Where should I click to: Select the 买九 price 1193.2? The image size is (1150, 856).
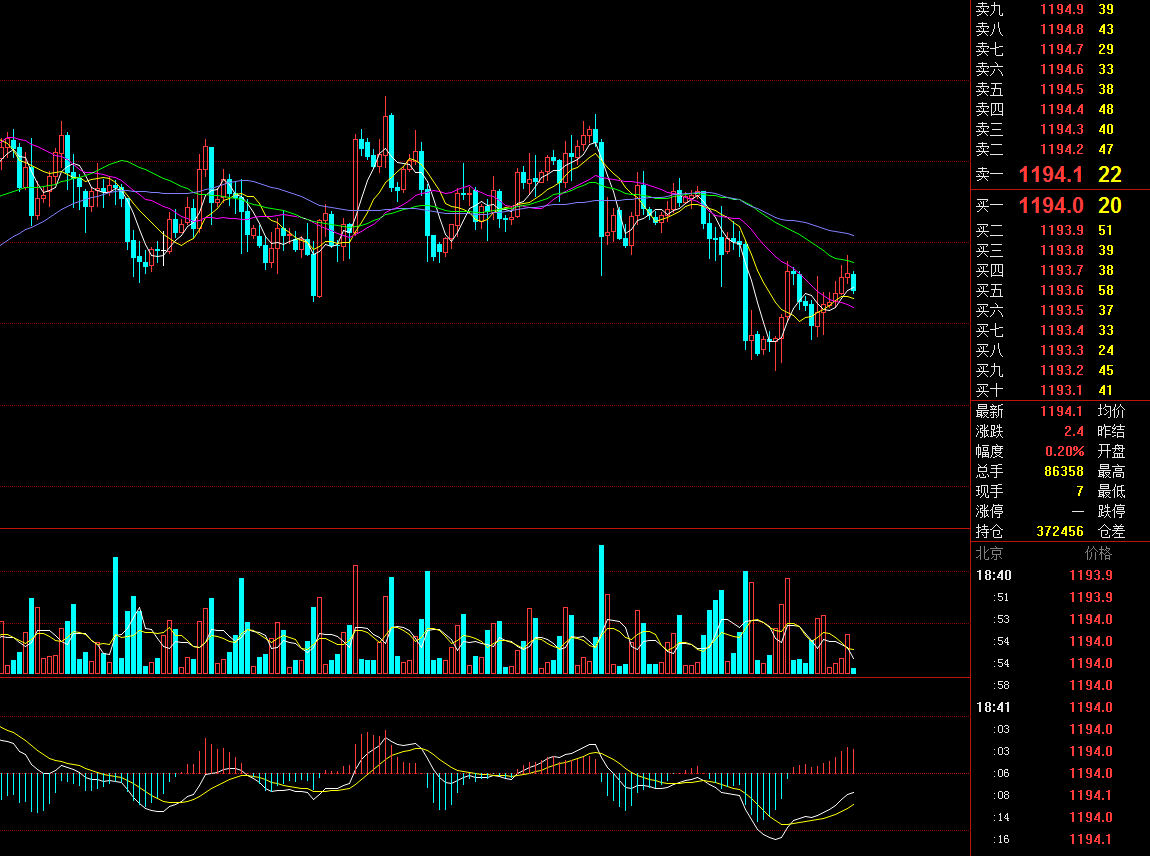1061,370
